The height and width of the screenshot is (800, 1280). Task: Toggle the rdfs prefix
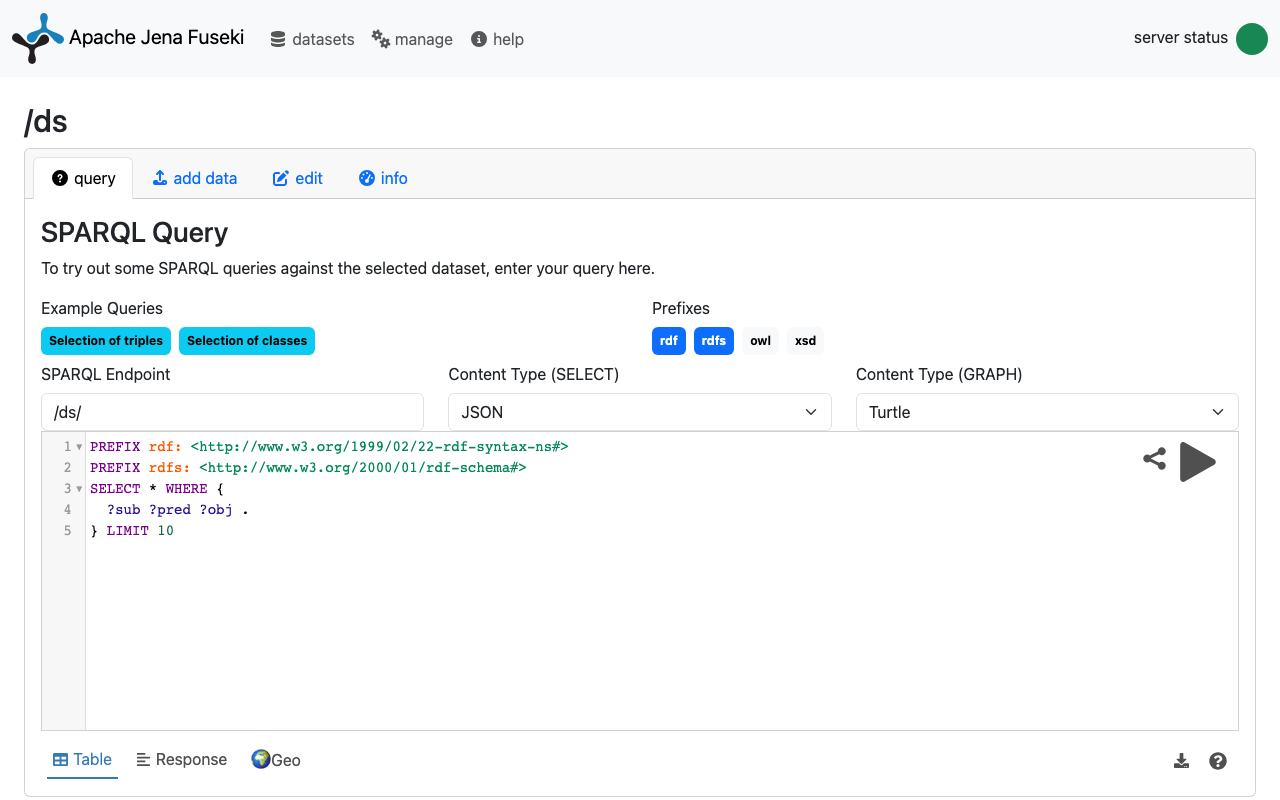(714, 341)
